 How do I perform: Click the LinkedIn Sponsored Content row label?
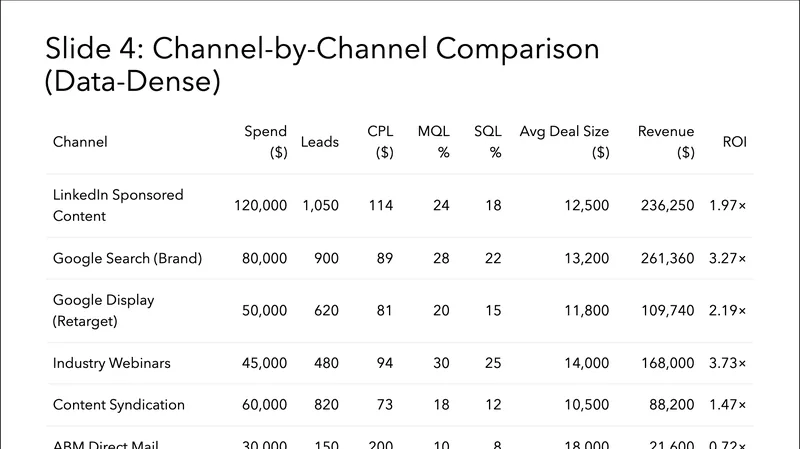point(118,205)
